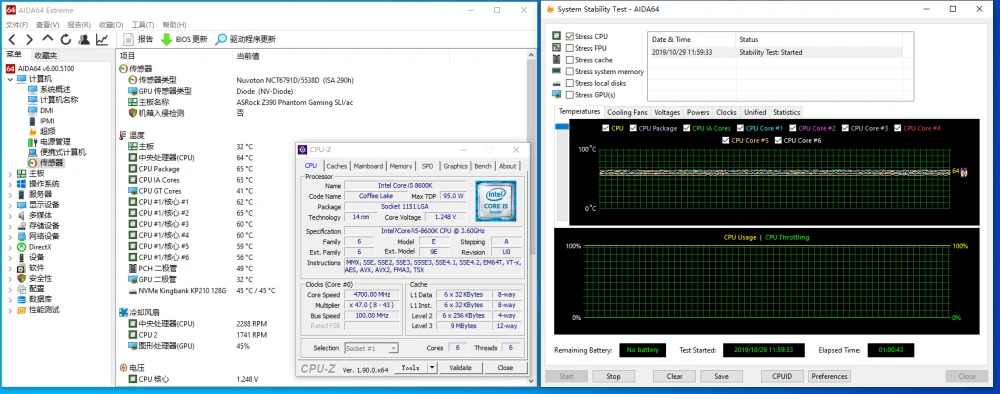Switch to the Statistics tab
This screenshot has height=394, width=1000.
point(786,112)
